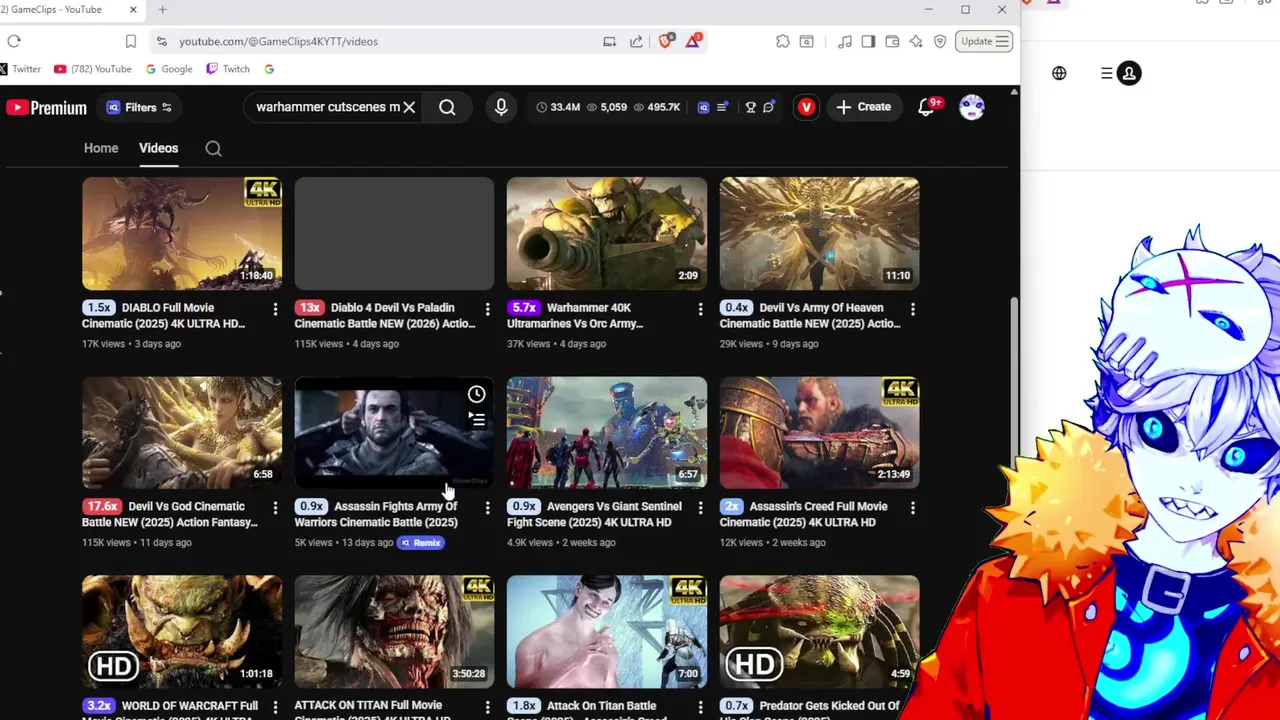Open the Leo AI sparkle icon

916,41
